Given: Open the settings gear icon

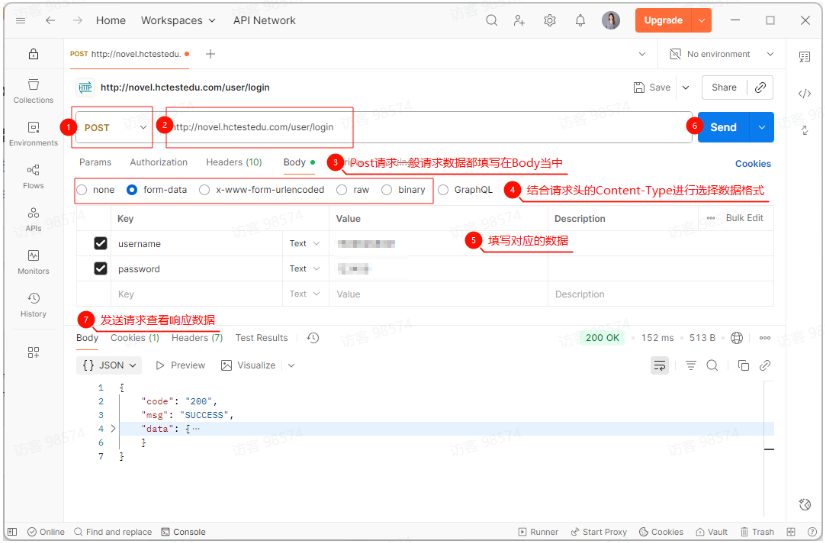Looking at the screenshot, I should point(550,21).
